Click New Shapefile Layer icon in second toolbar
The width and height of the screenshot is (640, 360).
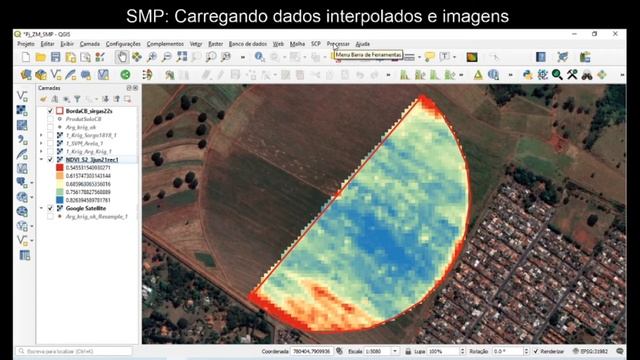click(x=56, y=75)
